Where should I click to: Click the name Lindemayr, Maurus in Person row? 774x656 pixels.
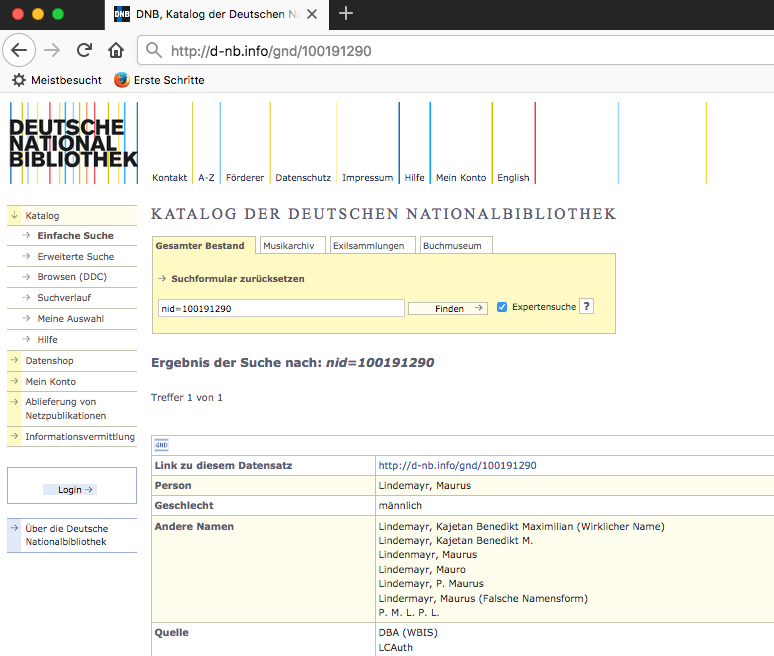(425, 486)
